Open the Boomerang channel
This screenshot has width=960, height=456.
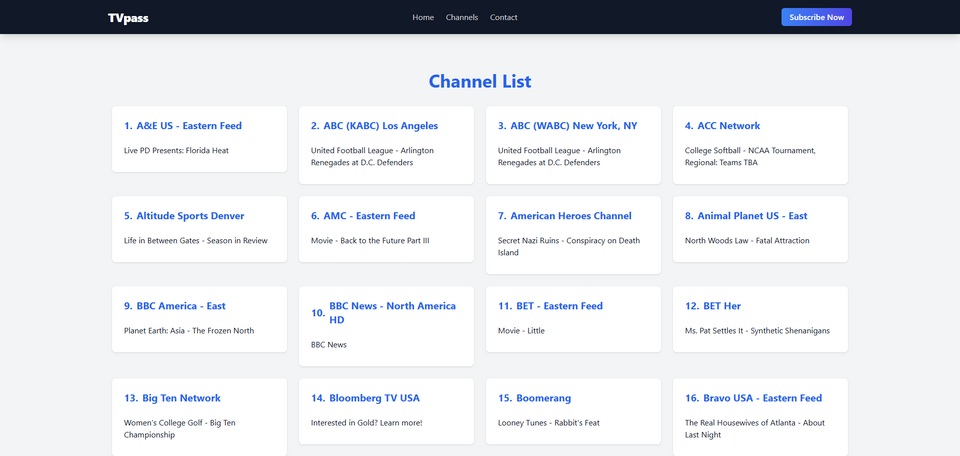544,398
